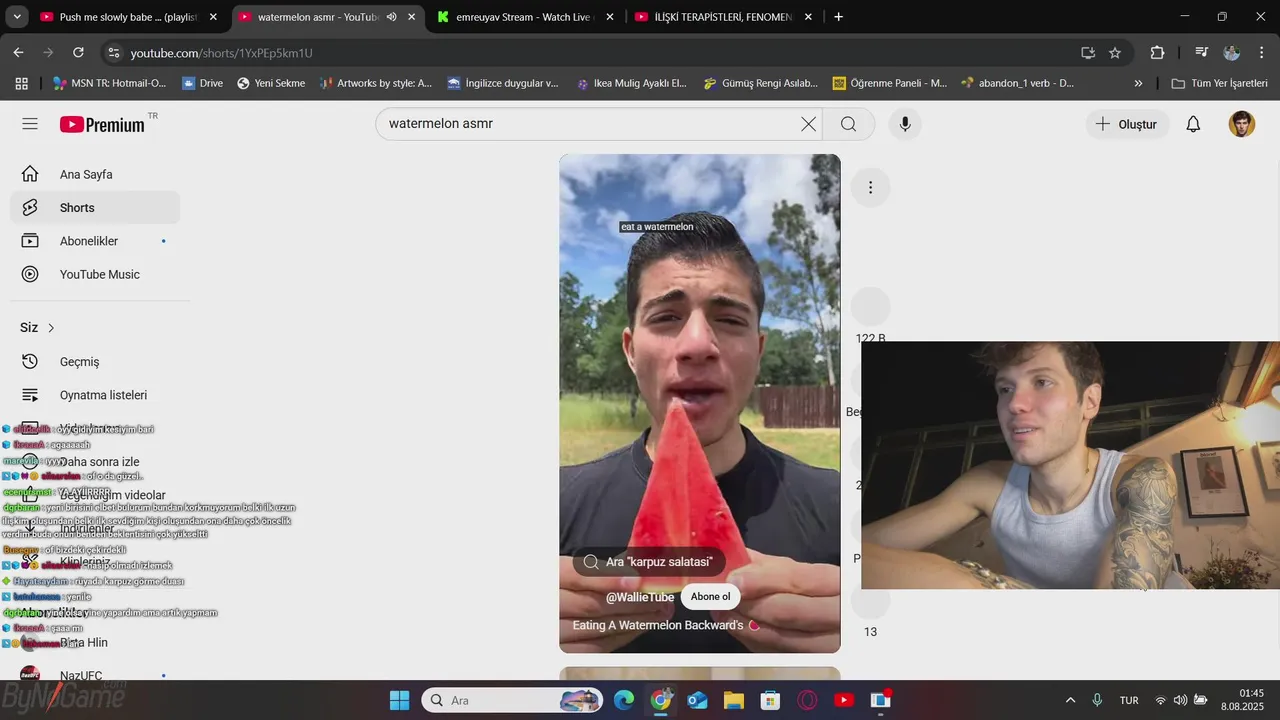The image size is (1280, 720).
Task: Run search with magnifier button
Action: pyautogui.click(x=848, y=124)
